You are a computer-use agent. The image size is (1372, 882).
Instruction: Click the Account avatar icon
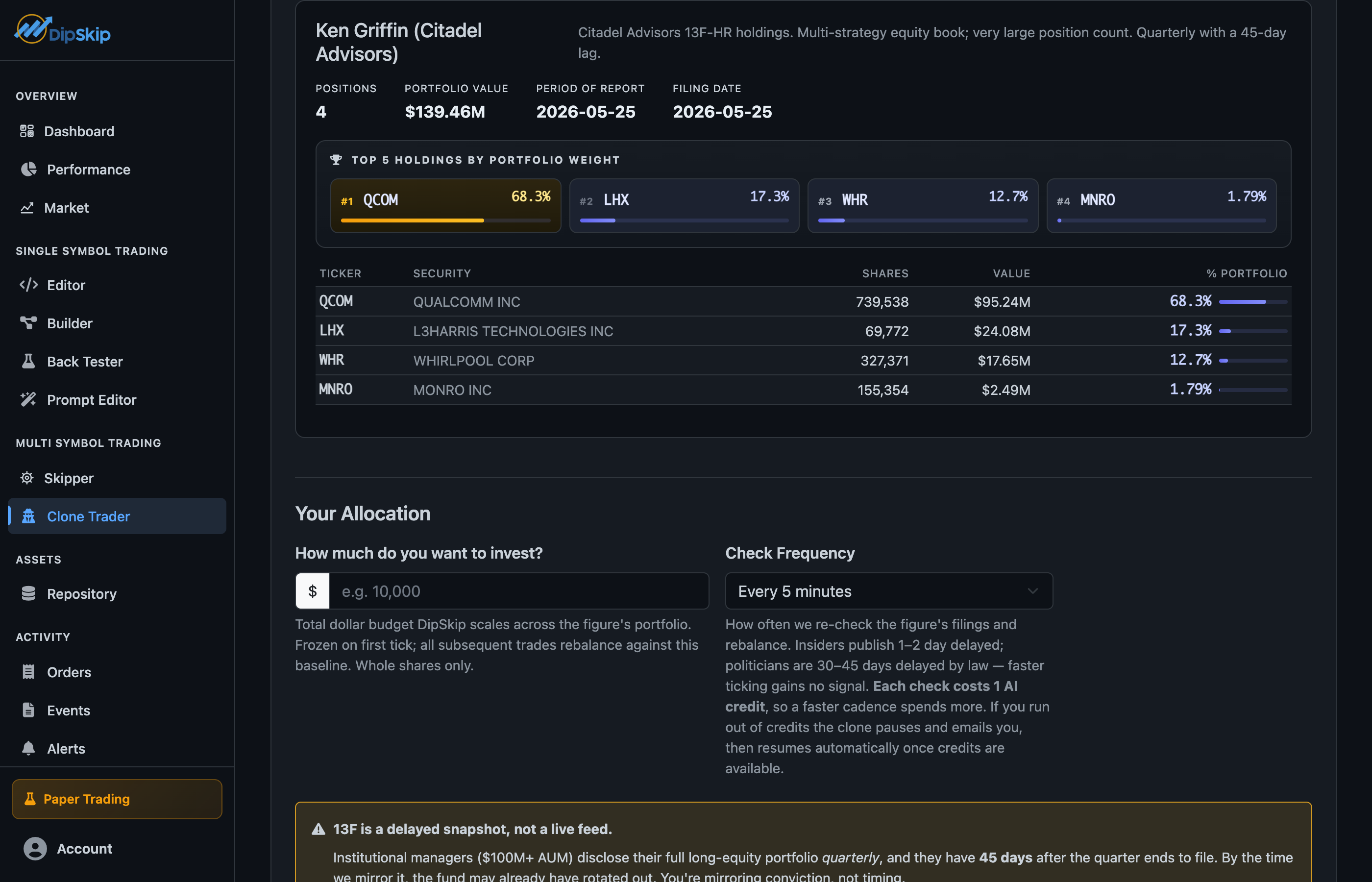[x=35, y=848]
